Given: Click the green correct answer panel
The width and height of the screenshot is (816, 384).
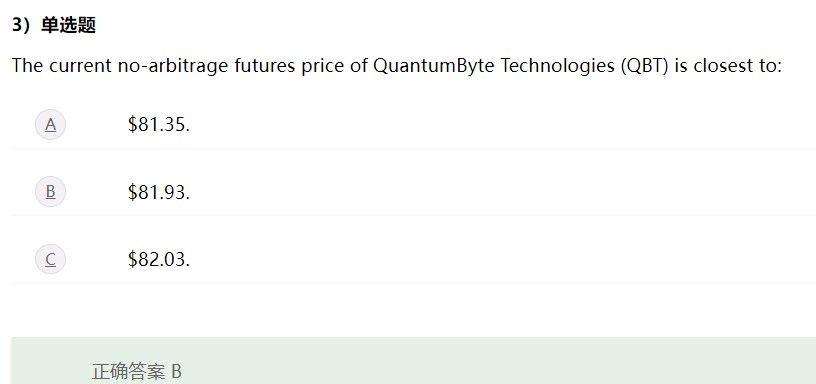Looking at the screenshot, I should click(x=413, y=361).
